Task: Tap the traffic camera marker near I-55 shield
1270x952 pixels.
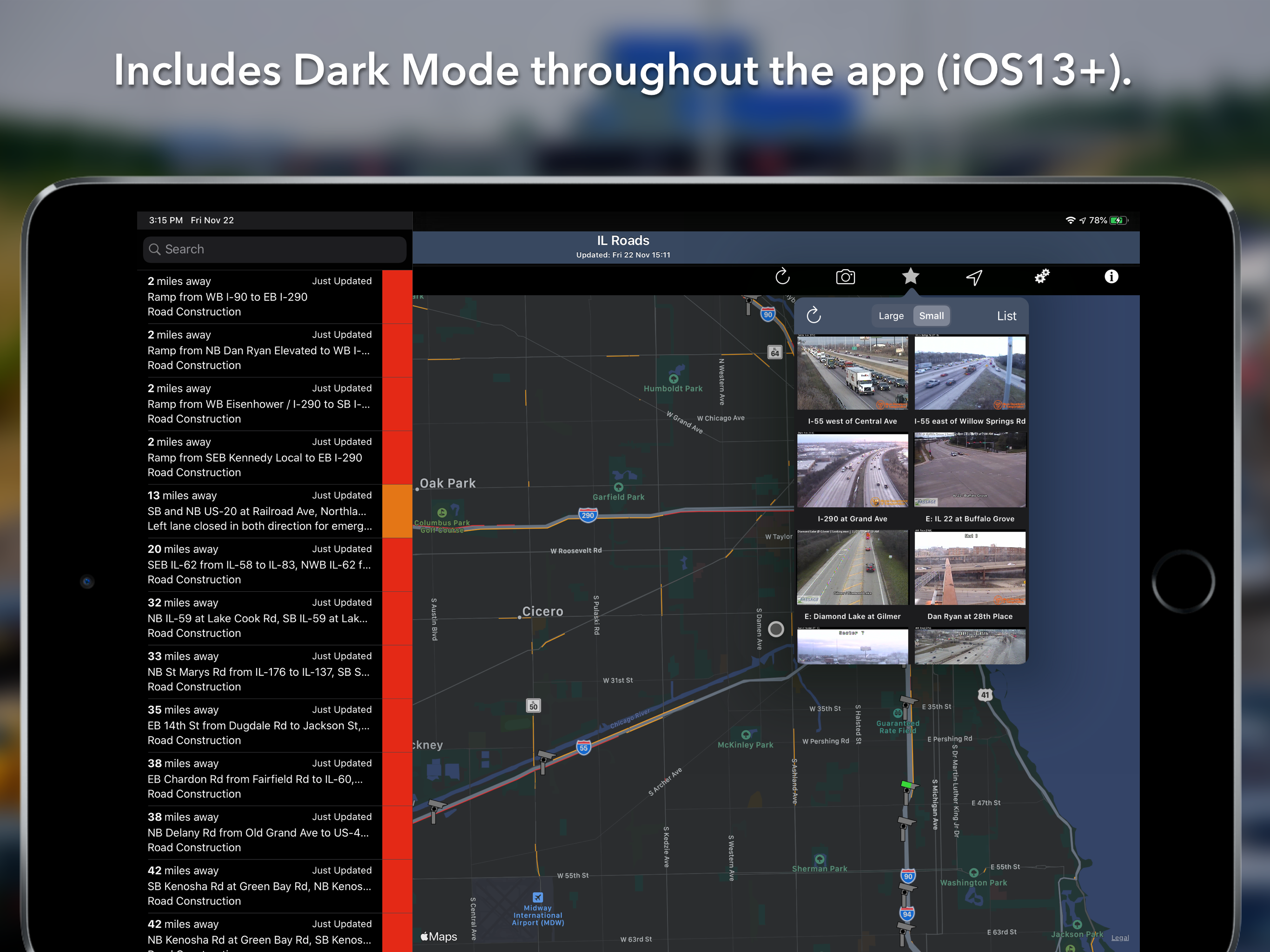Action: point(544,761)
